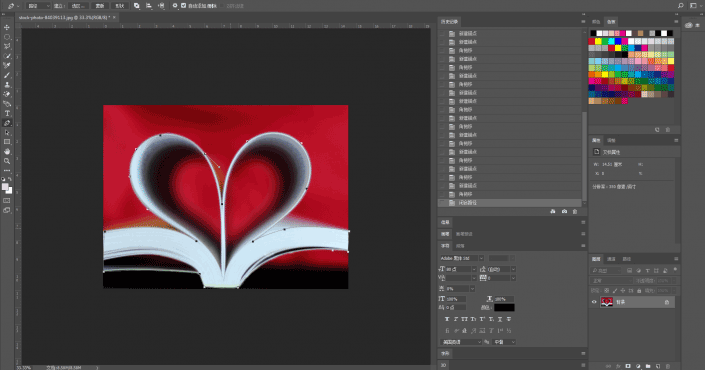This screenshot has height=370, width=705.
Task: Click the Shape button in pen options bar
Action: tap(120, 6)
